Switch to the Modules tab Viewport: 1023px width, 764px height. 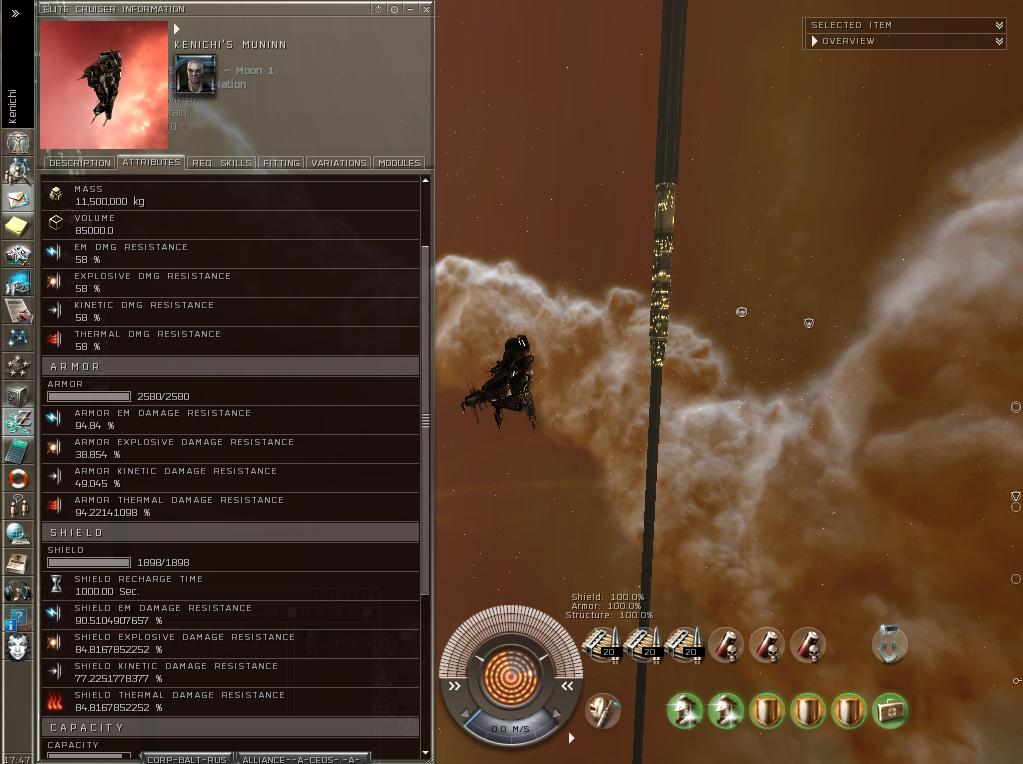(399, 162)
